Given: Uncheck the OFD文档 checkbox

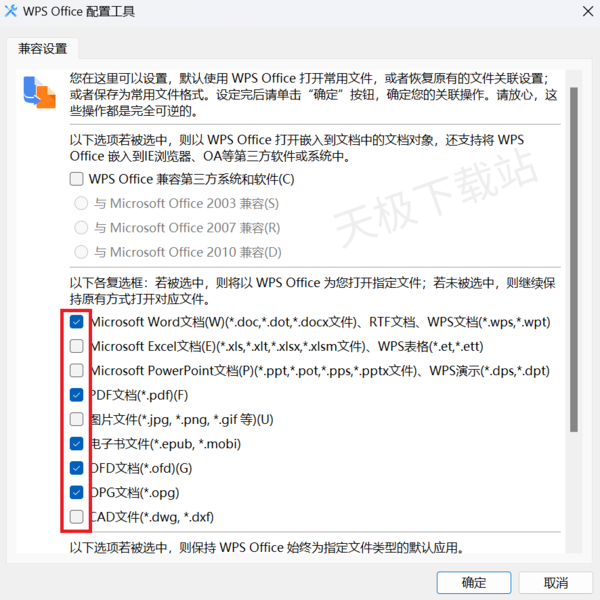Looking at the screenshot, I should coord(77,468).
